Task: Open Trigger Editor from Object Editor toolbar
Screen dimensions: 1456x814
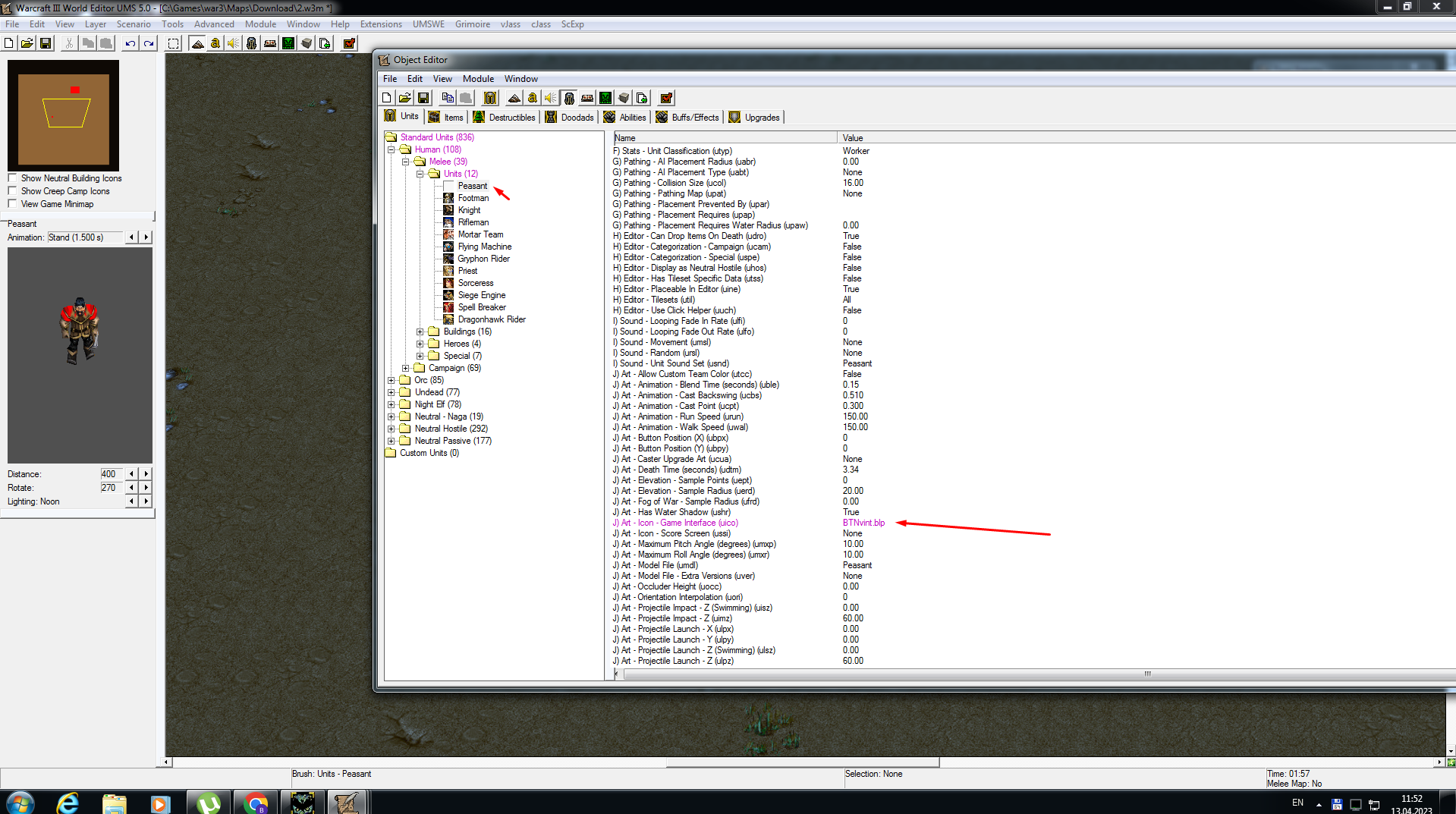Action: (533, 98)
